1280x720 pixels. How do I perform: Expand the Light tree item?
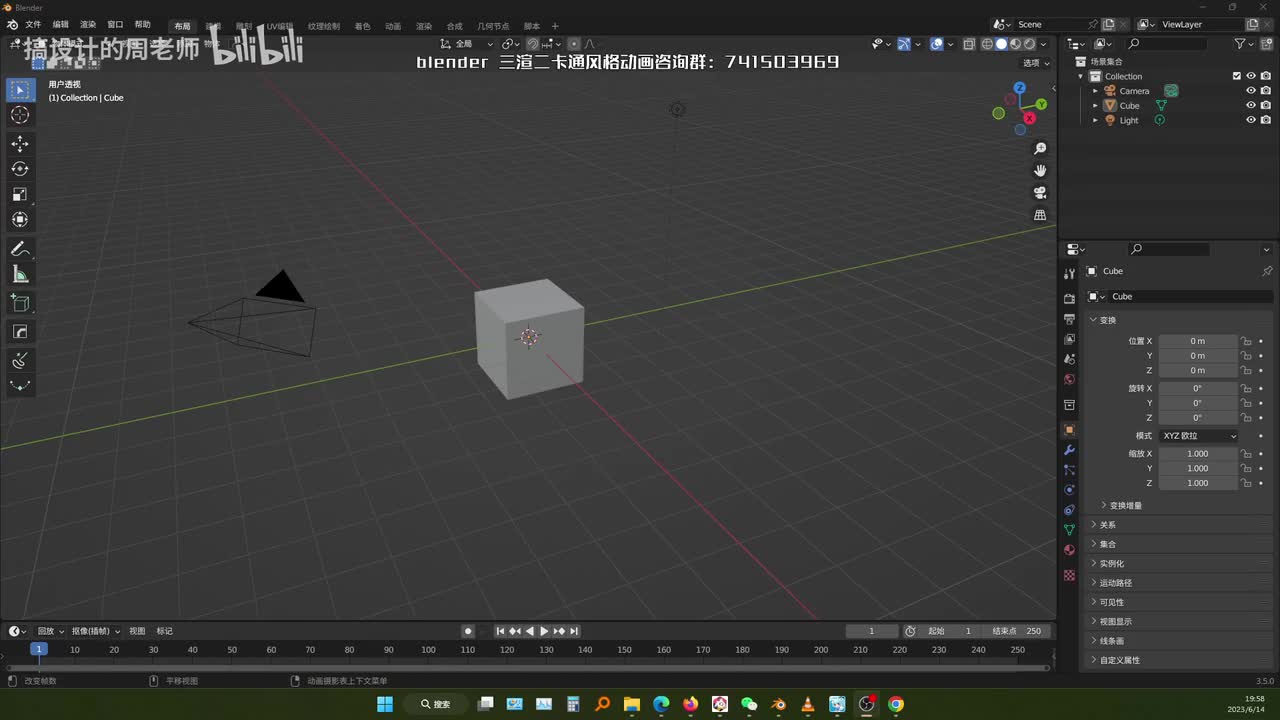1095,120
